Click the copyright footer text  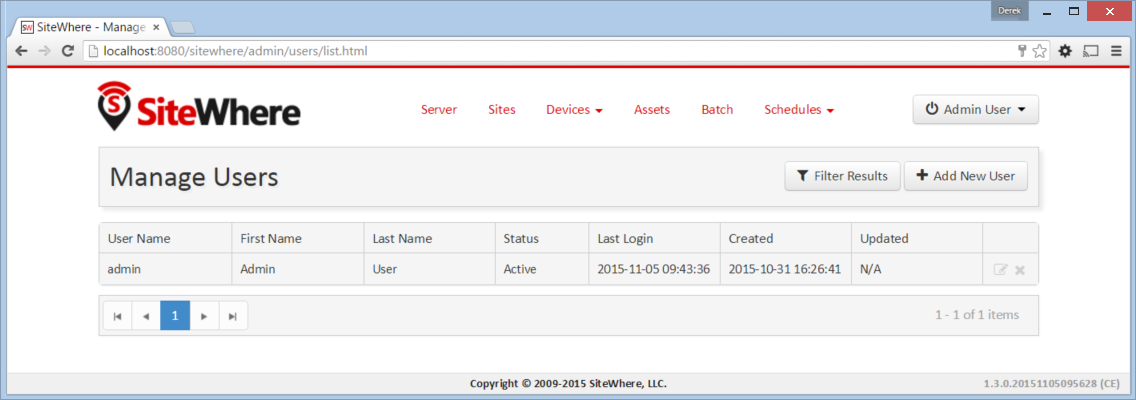[568, 383]
